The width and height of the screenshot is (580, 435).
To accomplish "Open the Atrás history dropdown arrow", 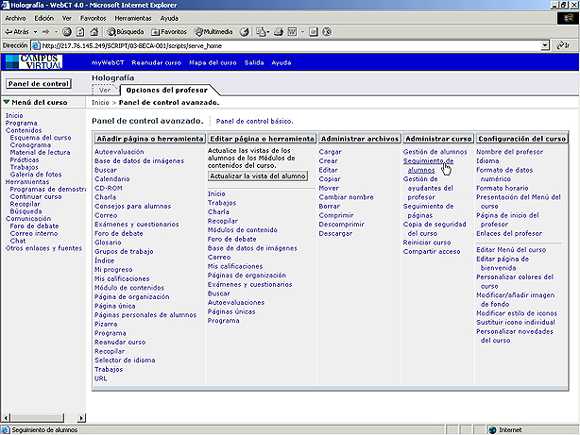I will (x=36, y=32).
